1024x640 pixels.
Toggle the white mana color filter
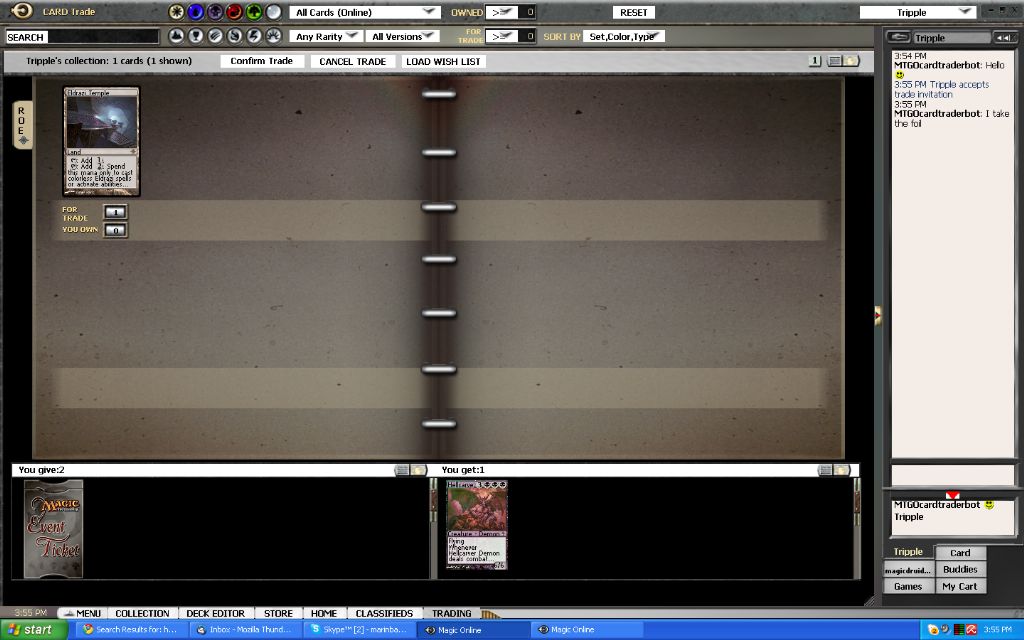click(177, 12)
